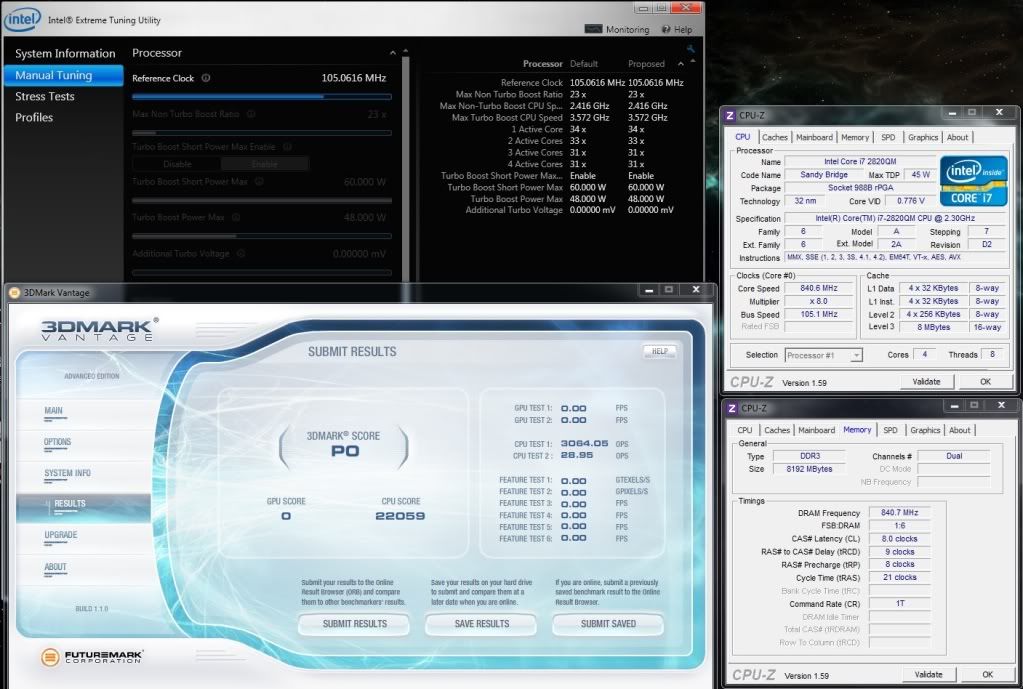Click the Help question mark icon in Intel XTU
The width and height of the screenshot is (1023, 689).
665,29
